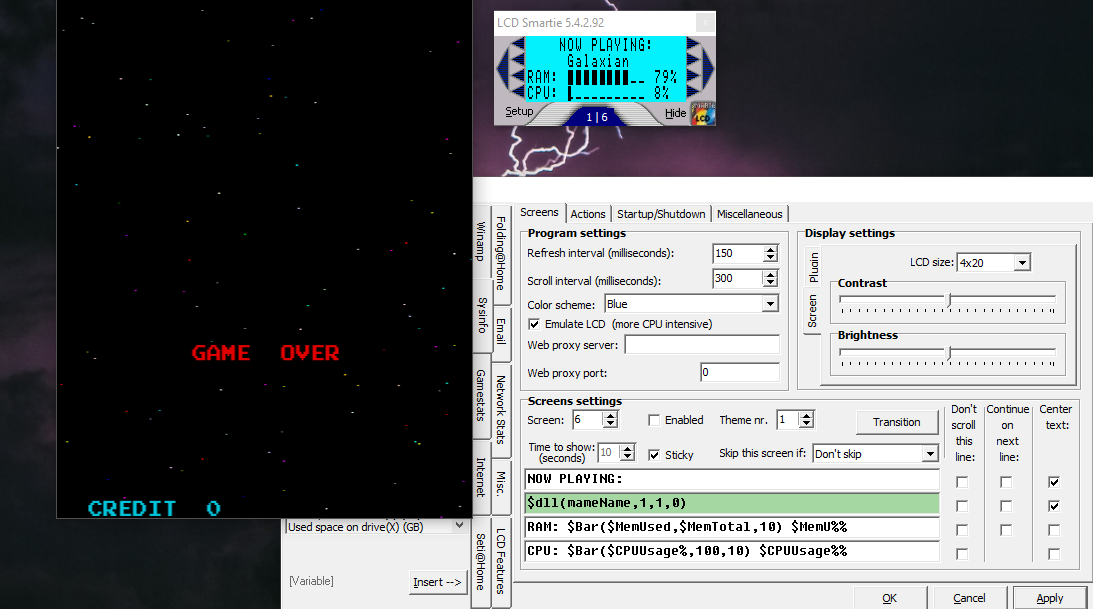The height and width of the screenshot is (609, 1093).
Task: Expand the LCD size dropdown
Action: [x=1021, y=263]
